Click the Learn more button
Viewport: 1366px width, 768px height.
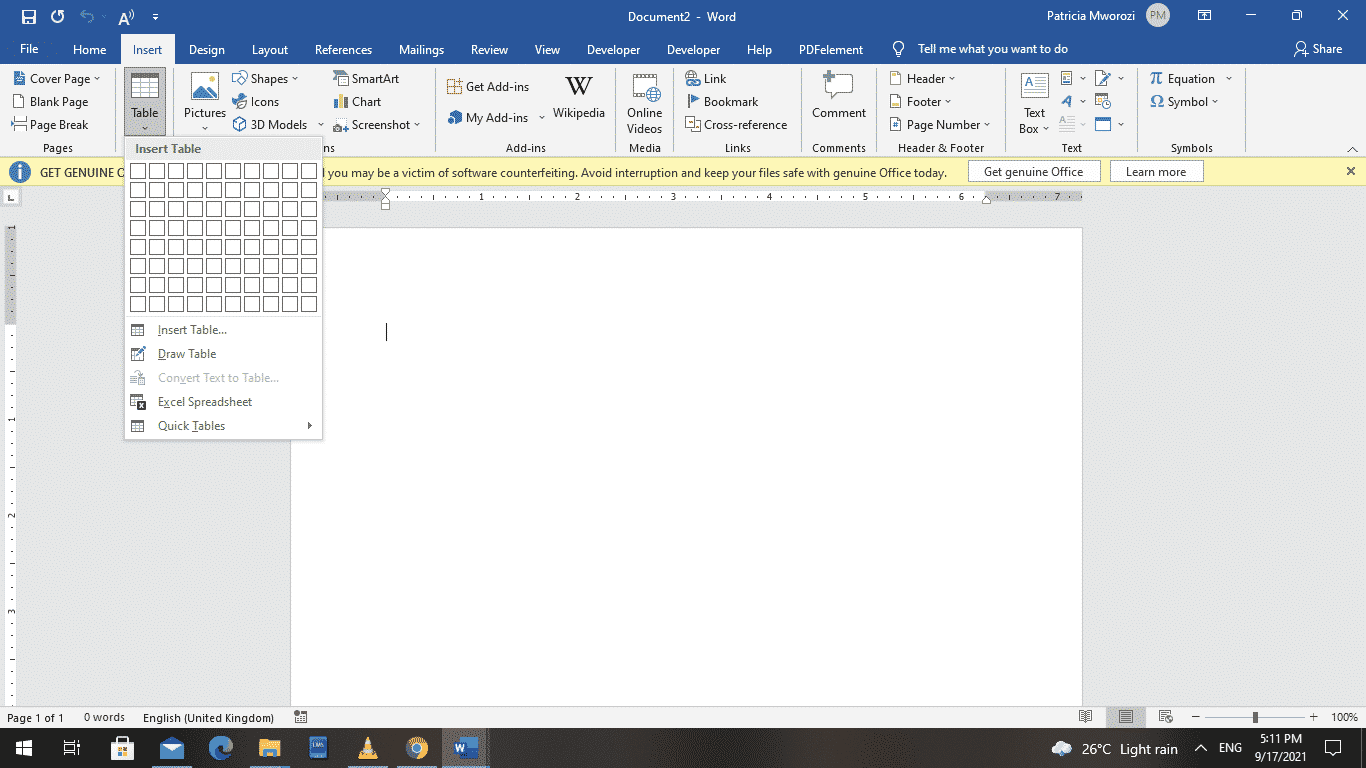(1156, 171)
